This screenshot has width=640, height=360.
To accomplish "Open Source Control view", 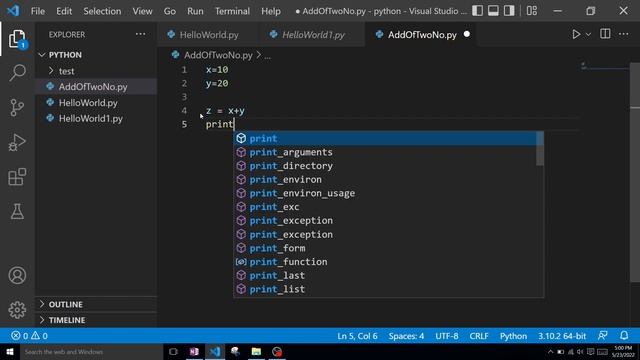I will (17, 108).
